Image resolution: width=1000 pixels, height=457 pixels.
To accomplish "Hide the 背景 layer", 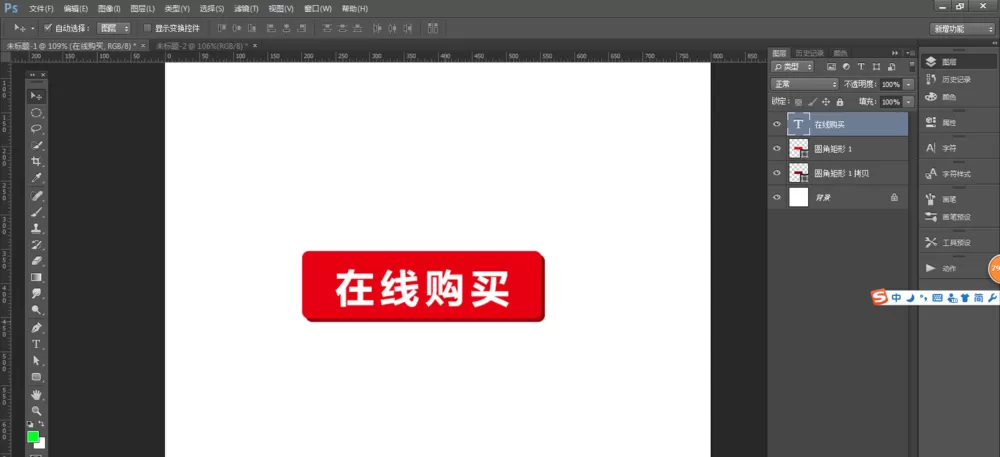I will pos(777,198).
